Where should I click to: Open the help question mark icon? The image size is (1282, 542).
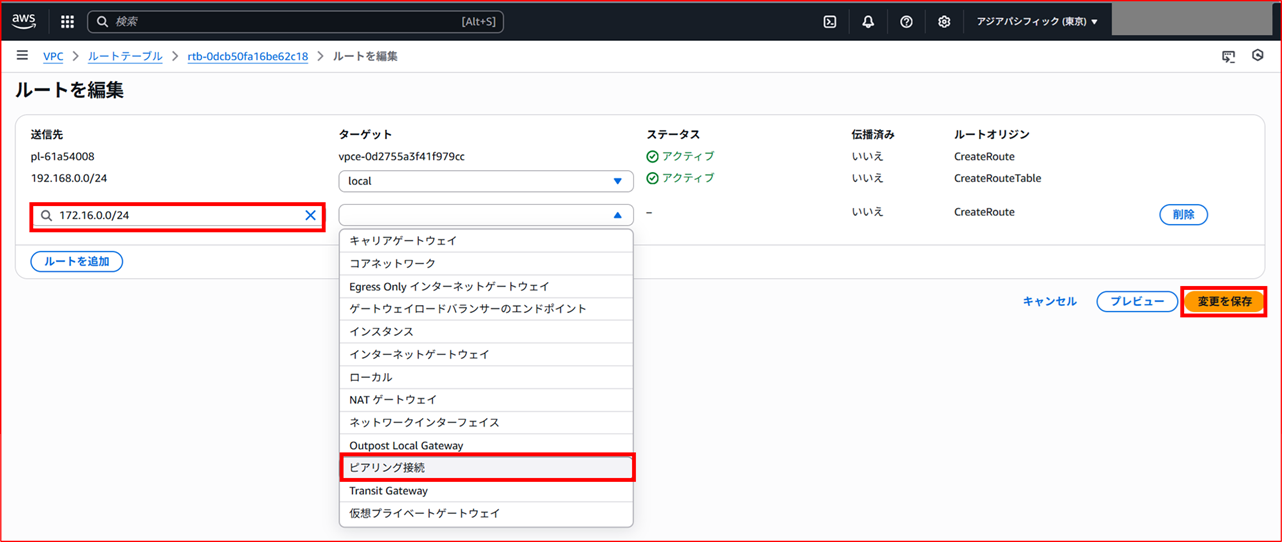(x=906, y=21)
